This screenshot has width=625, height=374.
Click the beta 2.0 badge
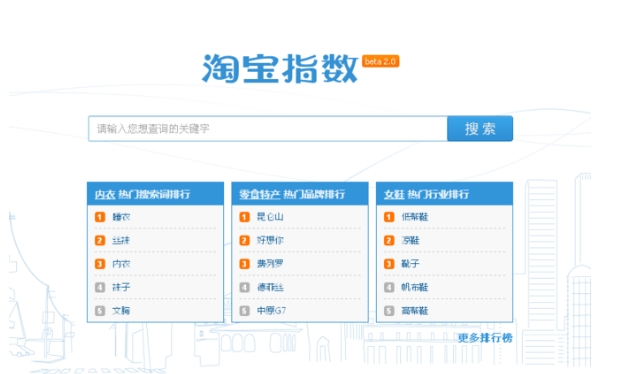click(x=380, y=61)
